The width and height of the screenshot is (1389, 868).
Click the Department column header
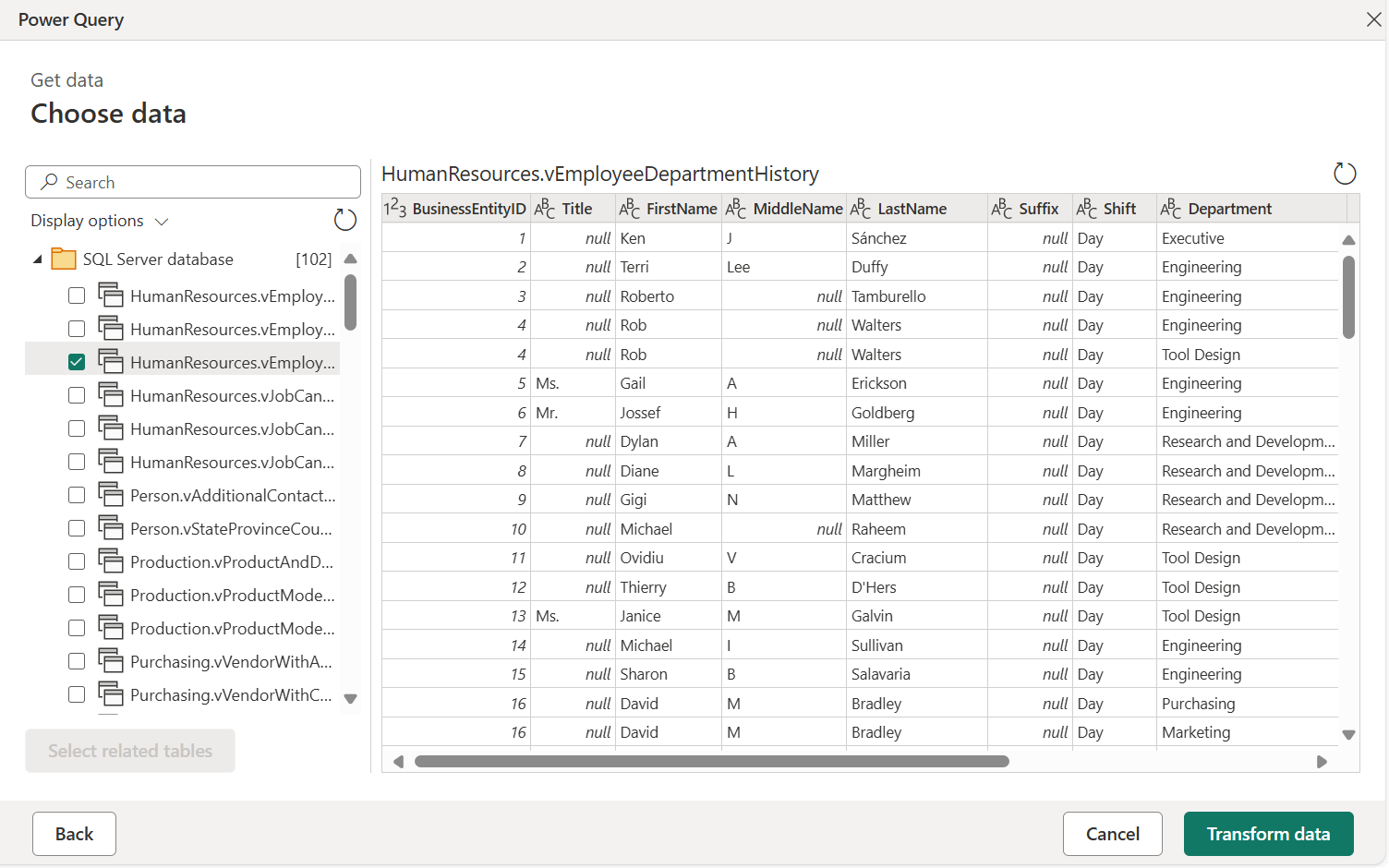tap(1228, 208)
